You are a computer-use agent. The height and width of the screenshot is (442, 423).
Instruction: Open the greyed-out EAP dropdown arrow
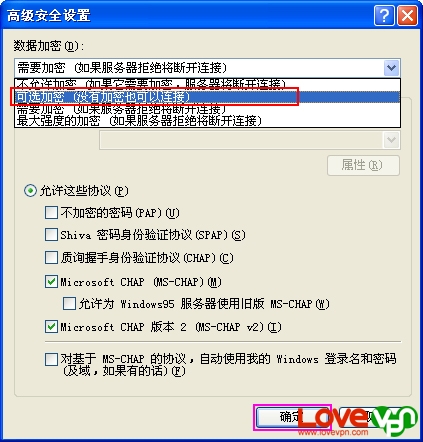[x=391, y=140]
